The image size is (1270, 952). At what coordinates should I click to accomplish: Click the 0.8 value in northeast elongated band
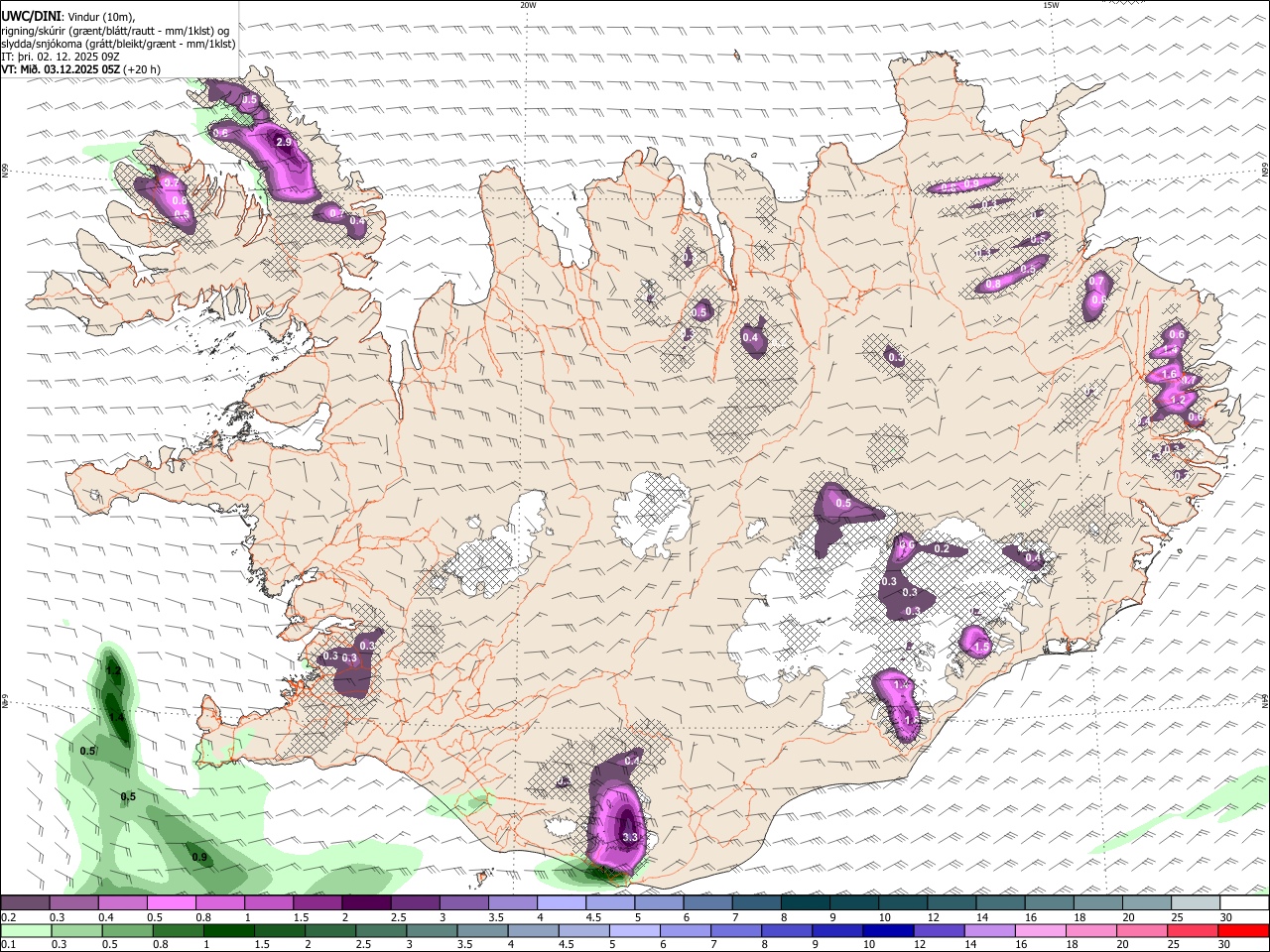click(993, 285)
